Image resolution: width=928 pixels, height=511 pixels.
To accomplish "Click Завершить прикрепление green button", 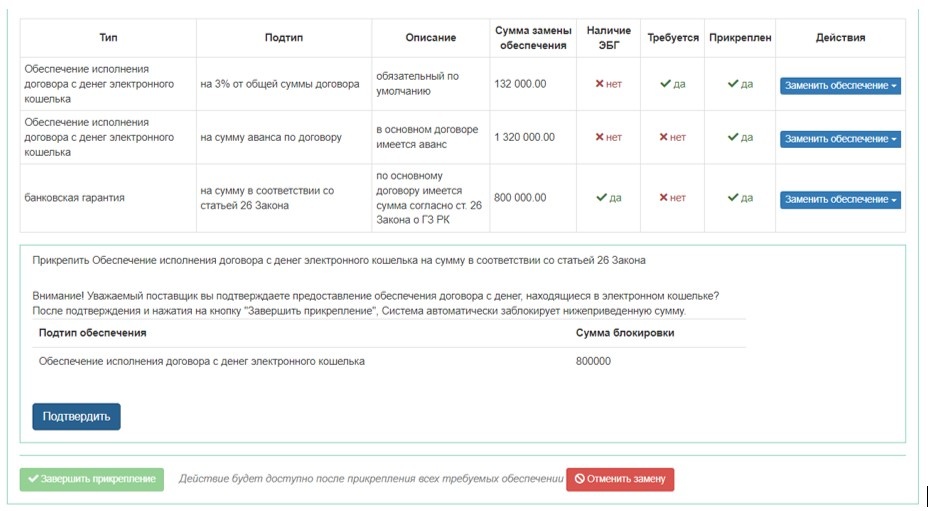I will click(x=90, y=479).
